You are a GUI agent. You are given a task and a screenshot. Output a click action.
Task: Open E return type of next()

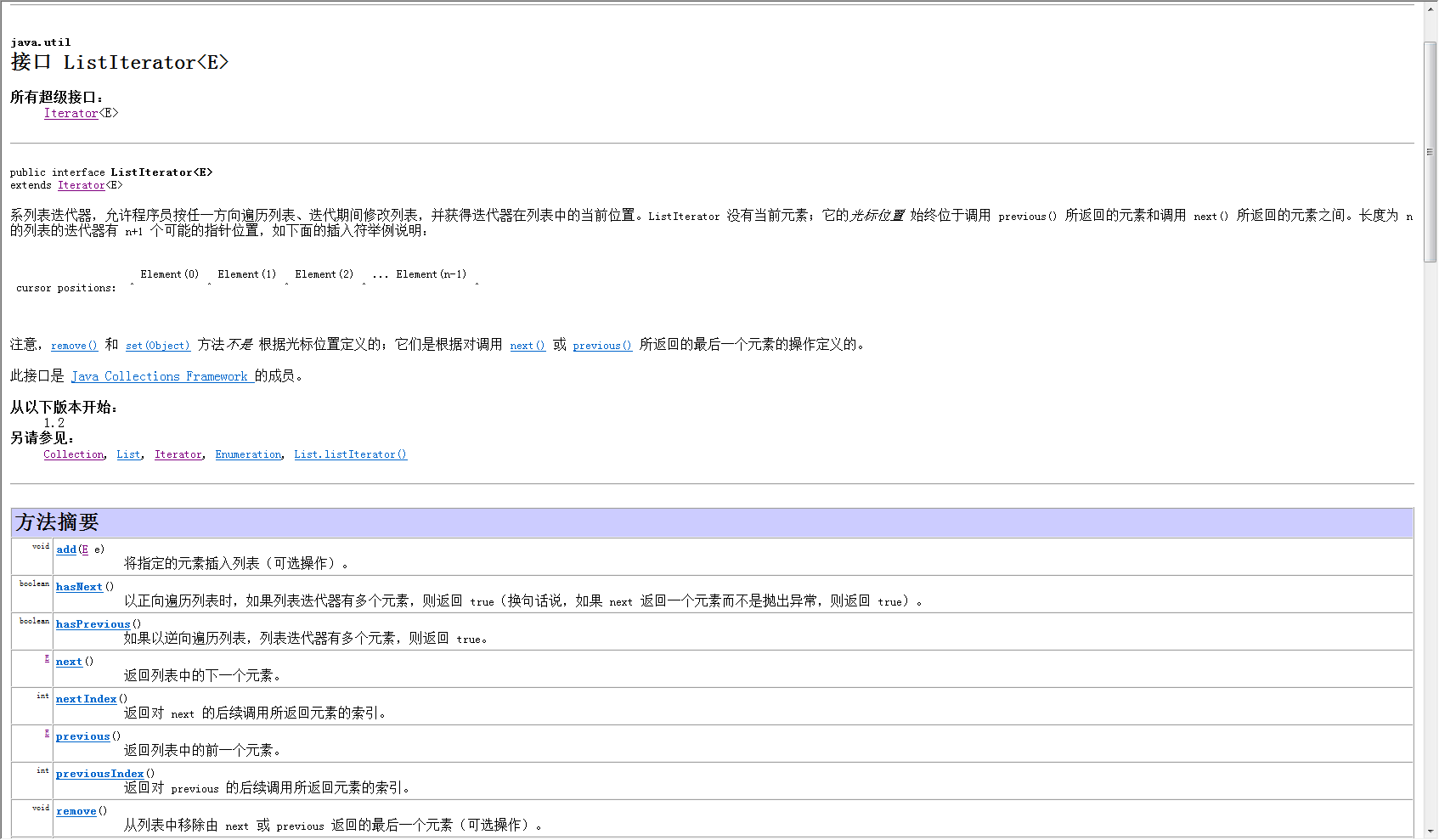tap(47, 658)
